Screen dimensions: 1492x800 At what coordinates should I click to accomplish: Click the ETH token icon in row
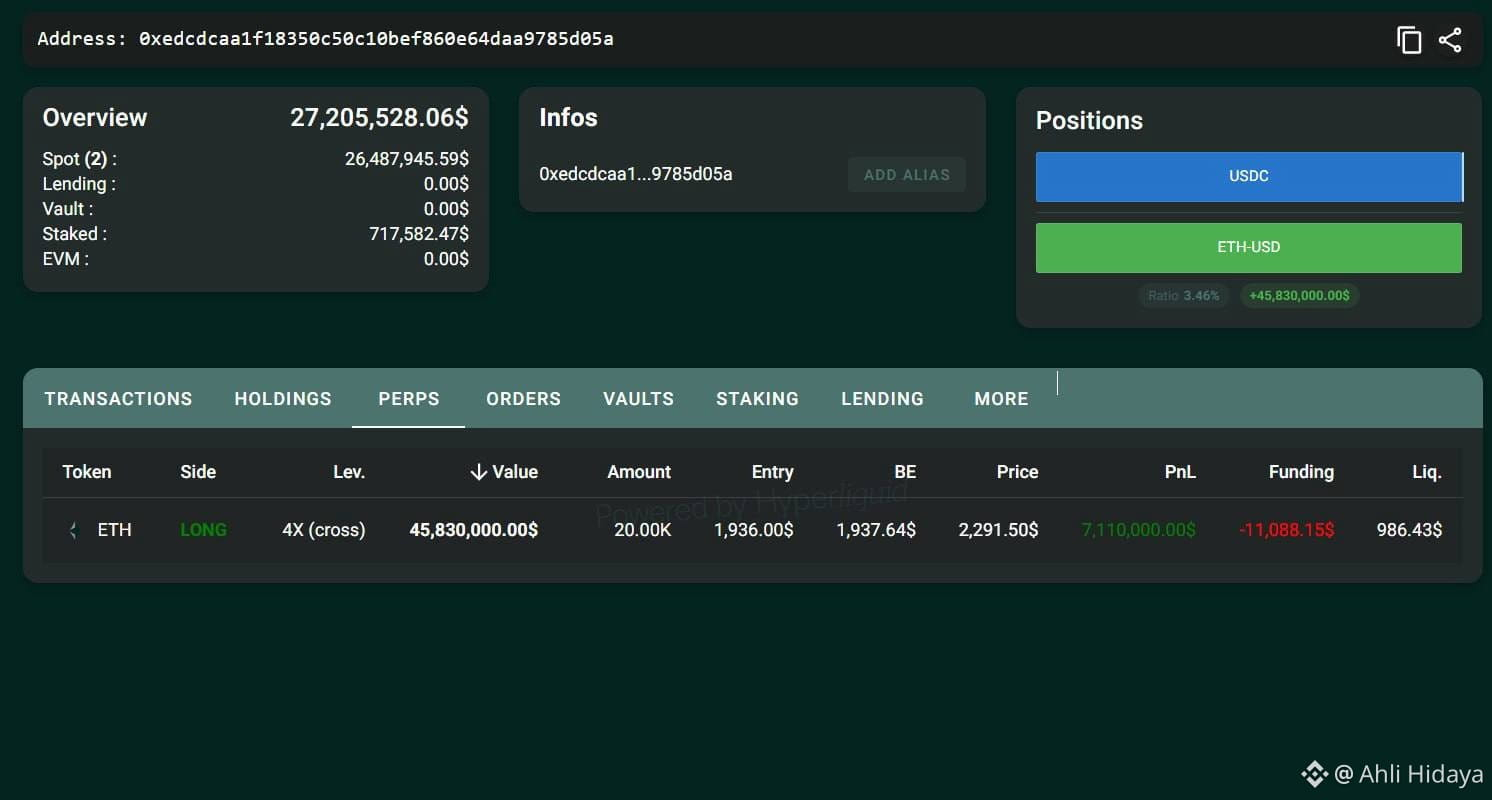[73, 530]
